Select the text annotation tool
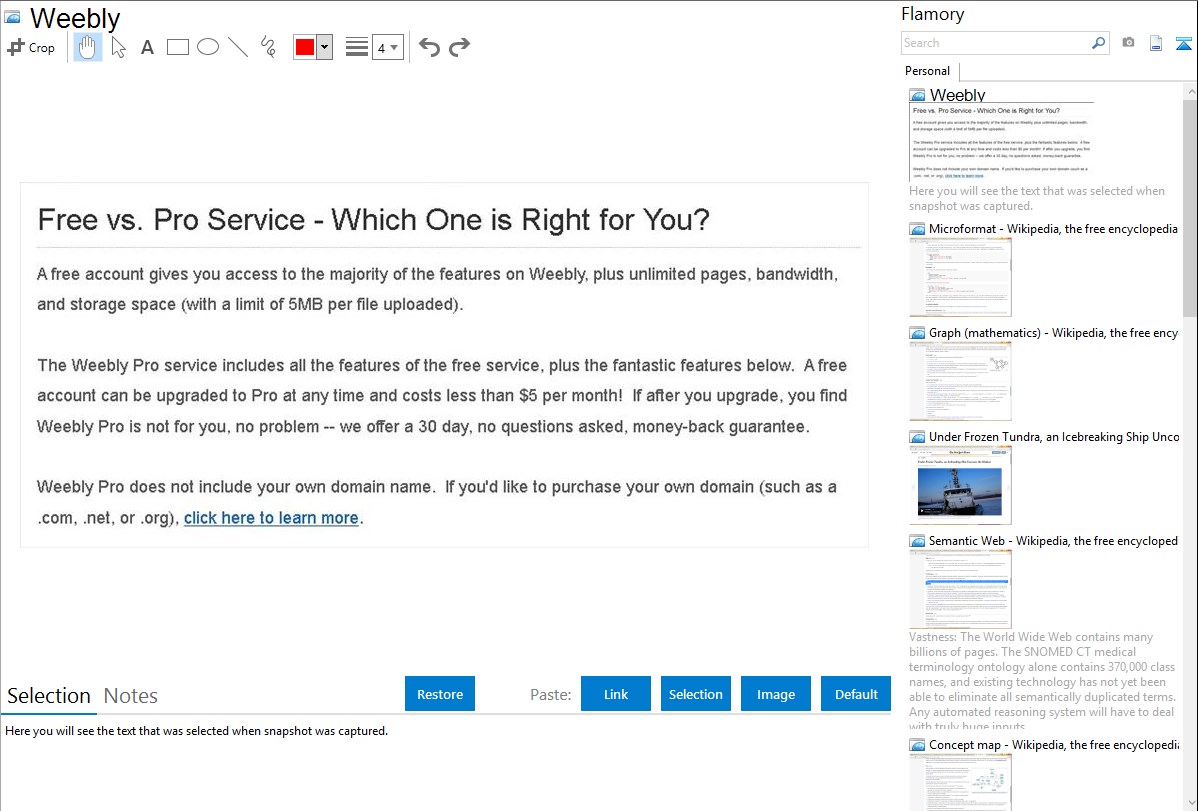Screen dimensions: 1198x811 click(x=147, y=47)
